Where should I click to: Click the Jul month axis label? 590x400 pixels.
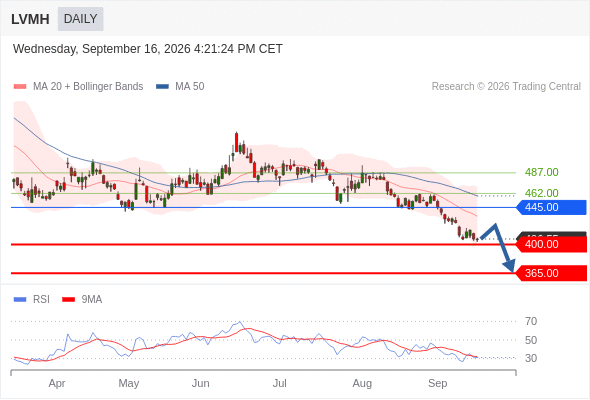click(280, 383)
